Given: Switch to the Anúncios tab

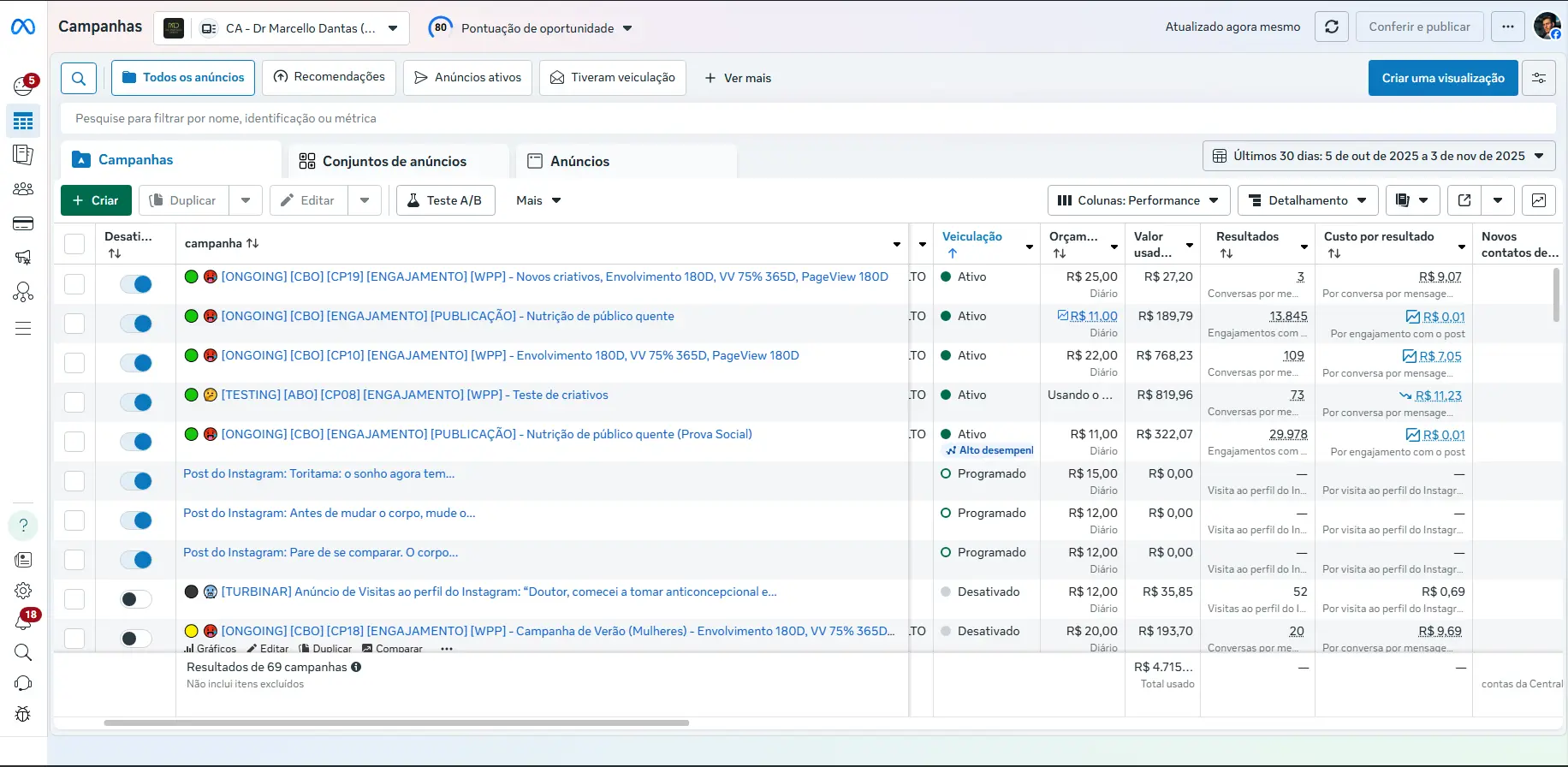Looking at the screenshot, I should coord(579,161).
